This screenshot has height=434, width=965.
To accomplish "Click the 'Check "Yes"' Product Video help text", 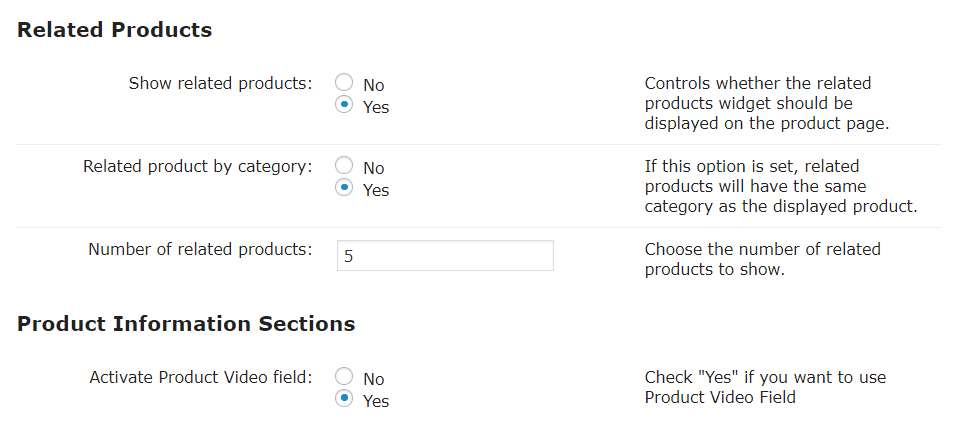I will [x=765, y=387].
